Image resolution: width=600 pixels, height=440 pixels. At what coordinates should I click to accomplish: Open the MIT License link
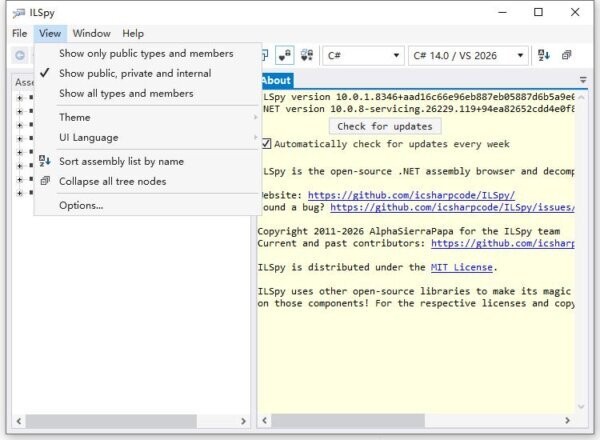pos(461,267)
